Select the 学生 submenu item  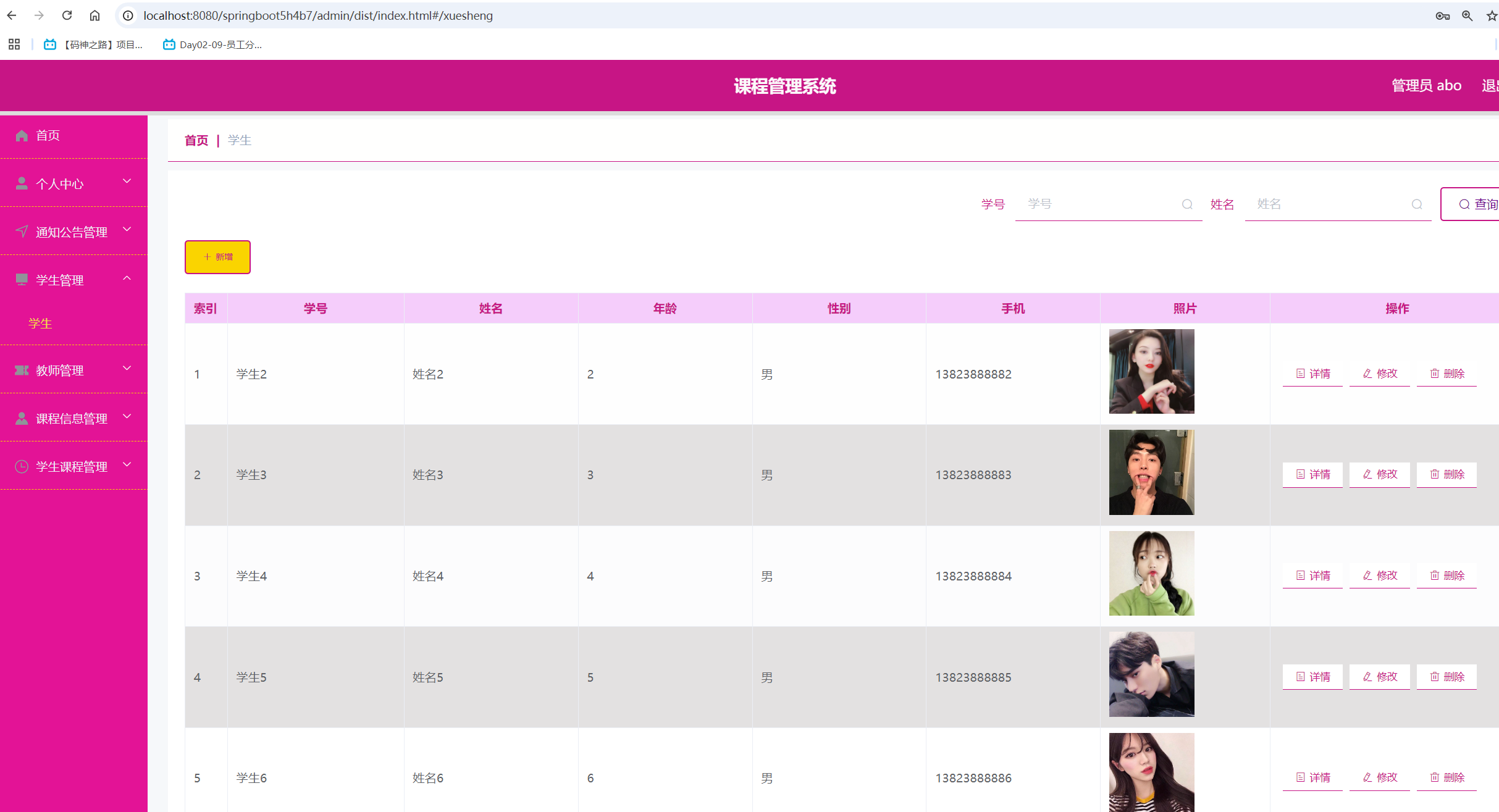click(40, 324)
